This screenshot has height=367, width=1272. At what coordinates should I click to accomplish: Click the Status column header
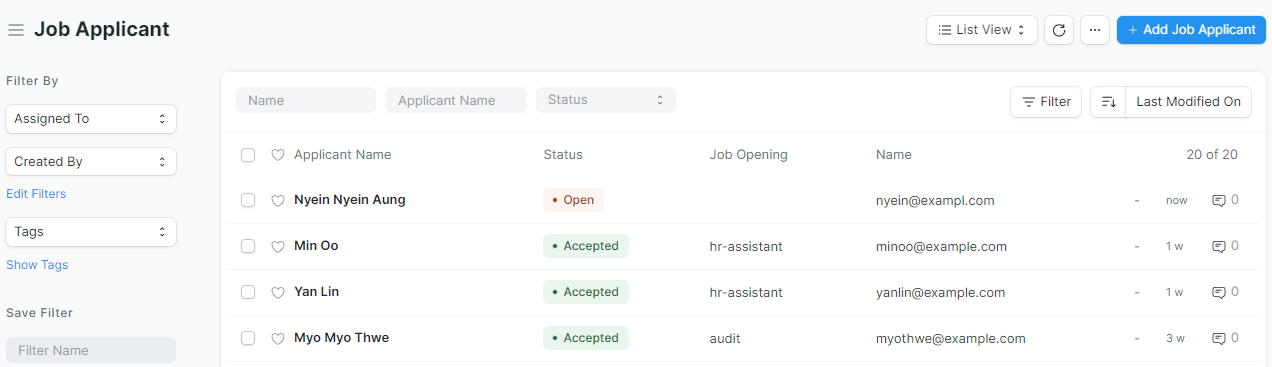click(563, 155)
